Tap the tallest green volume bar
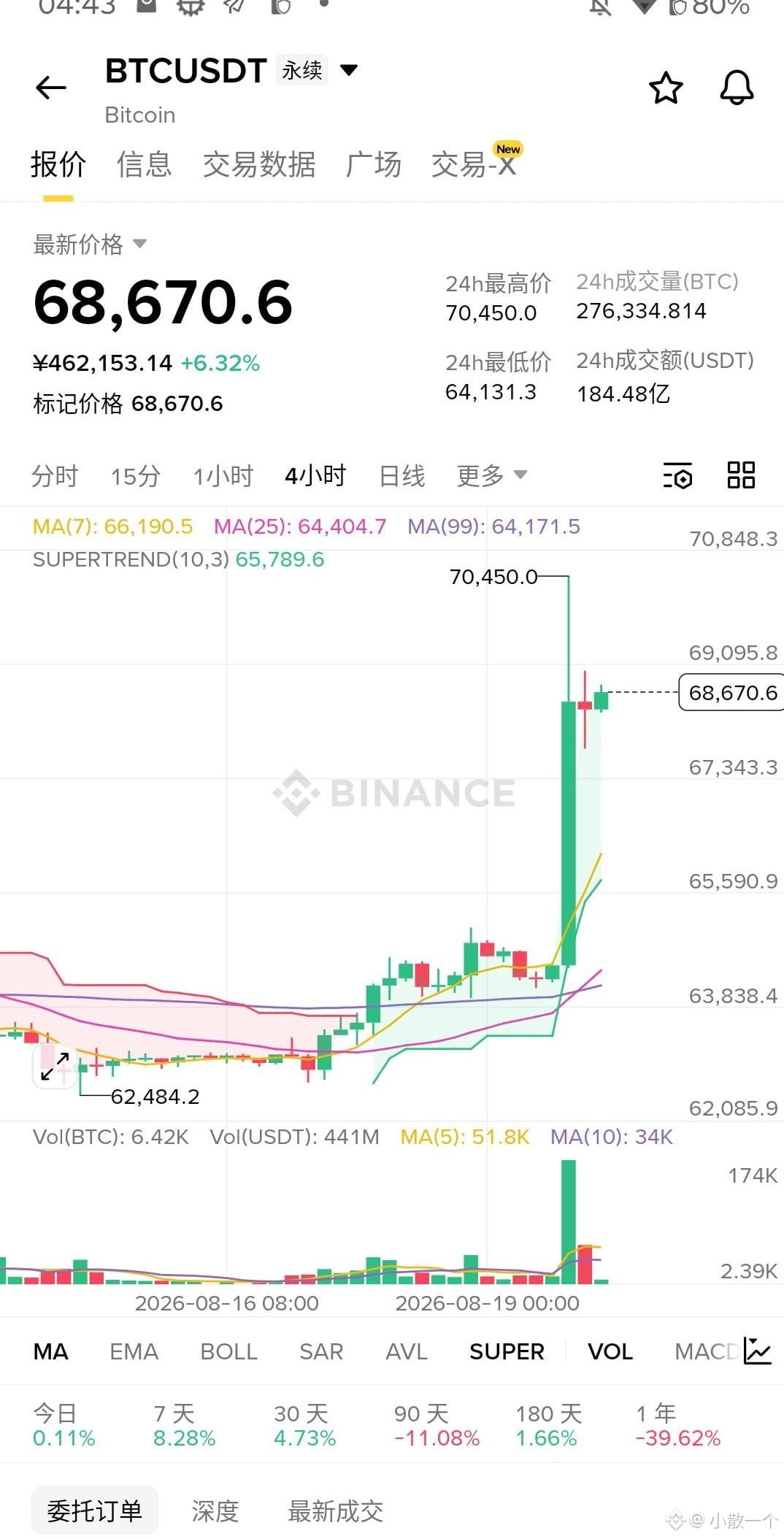The height and width of the screenshot is (1539, 784). tap(568, 1221)
